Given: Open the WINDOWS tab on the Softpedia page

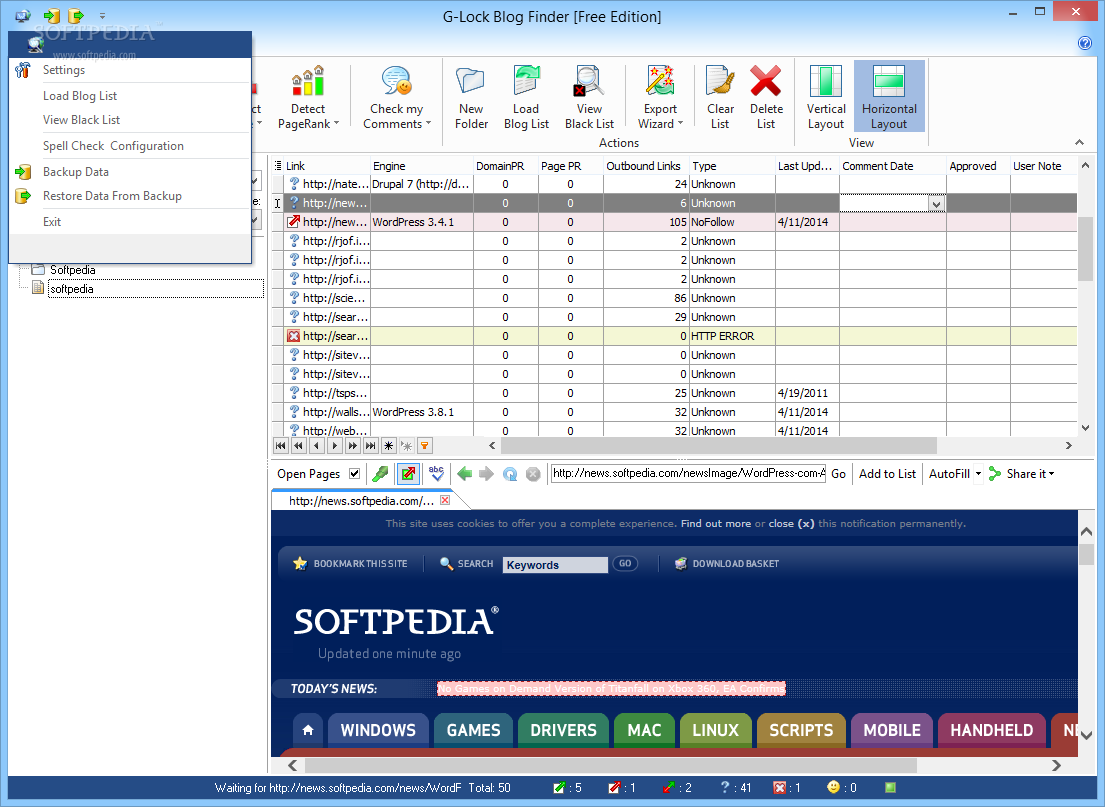Looking at the screenshot, I should [378, 730].
